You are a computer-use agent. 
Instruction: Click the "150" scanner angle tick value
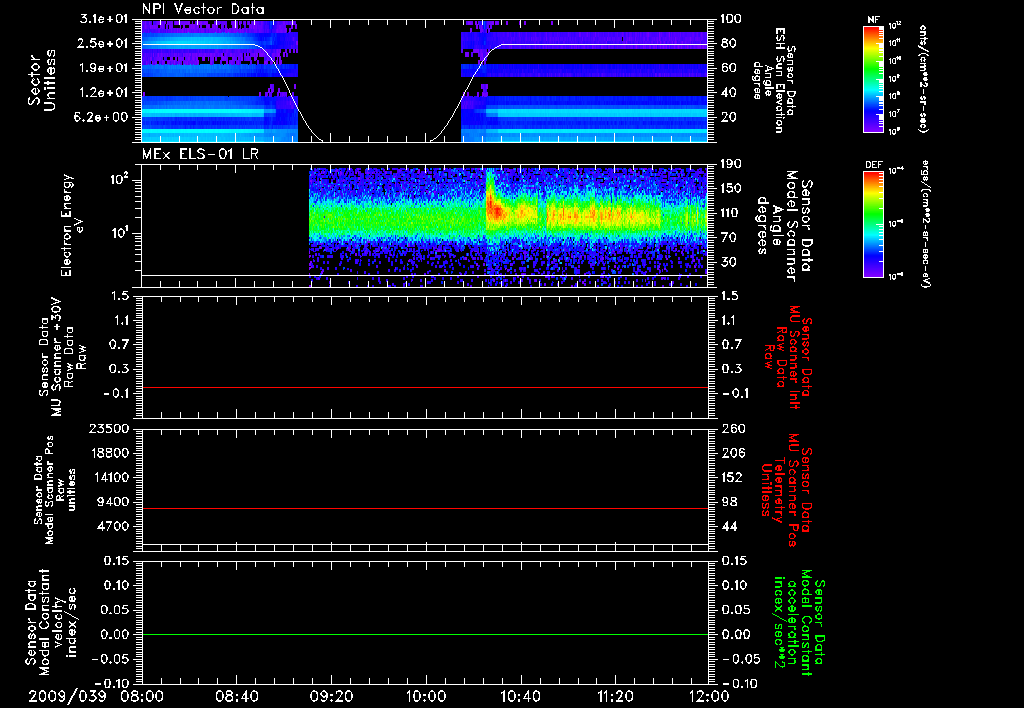click(x=731, y=189)
